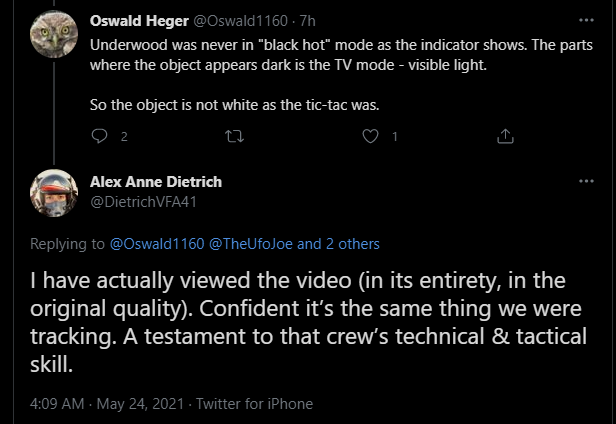
Task: Open the share icon on Oswald's tweet
Action: [x=506, y=136]
